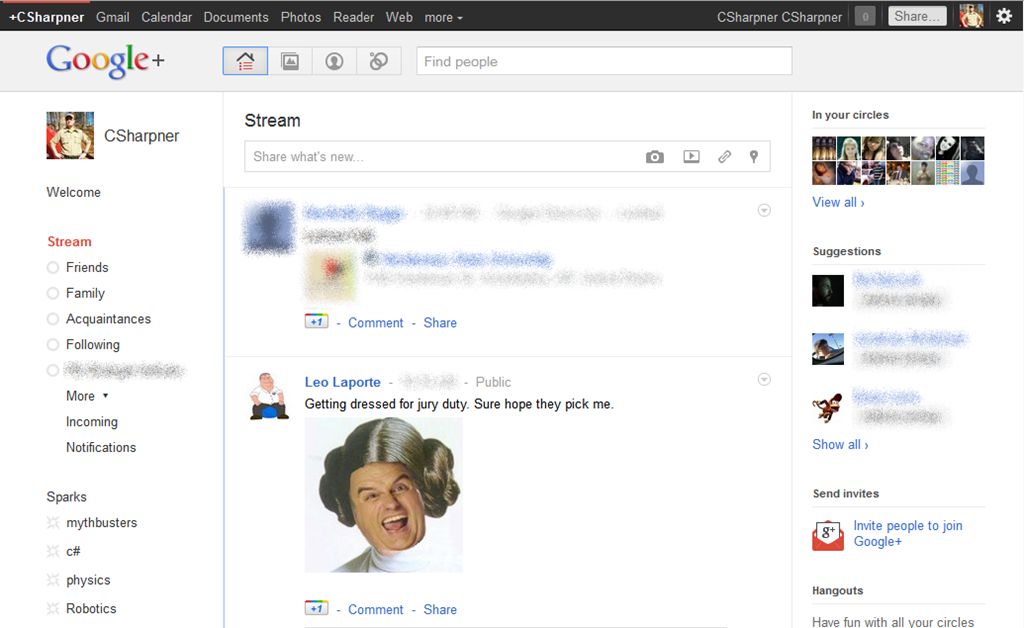Image resolution: width=1024 pixels, height=628 pixels.
Task: Click the Find people search box
Action: tap(604, 61)
